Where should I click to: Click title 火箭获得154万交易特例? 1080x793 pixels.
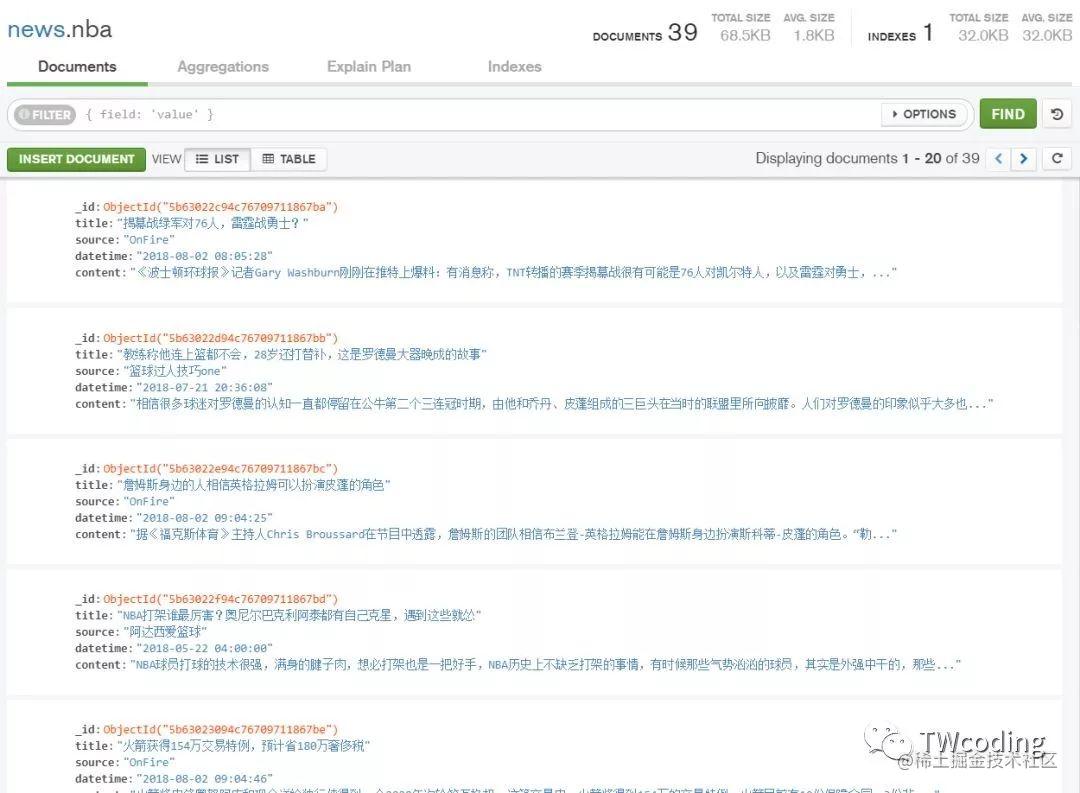click(x=244, y=746)
